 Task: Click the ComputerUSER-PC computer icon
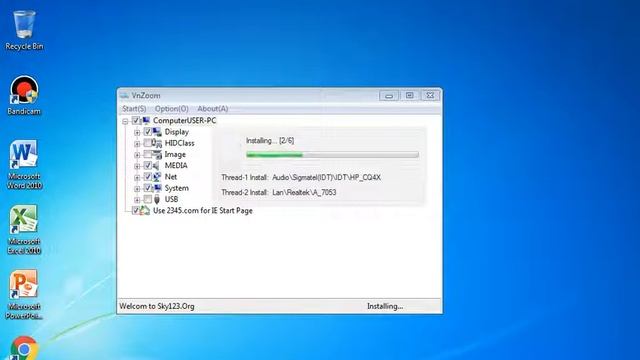146,120
